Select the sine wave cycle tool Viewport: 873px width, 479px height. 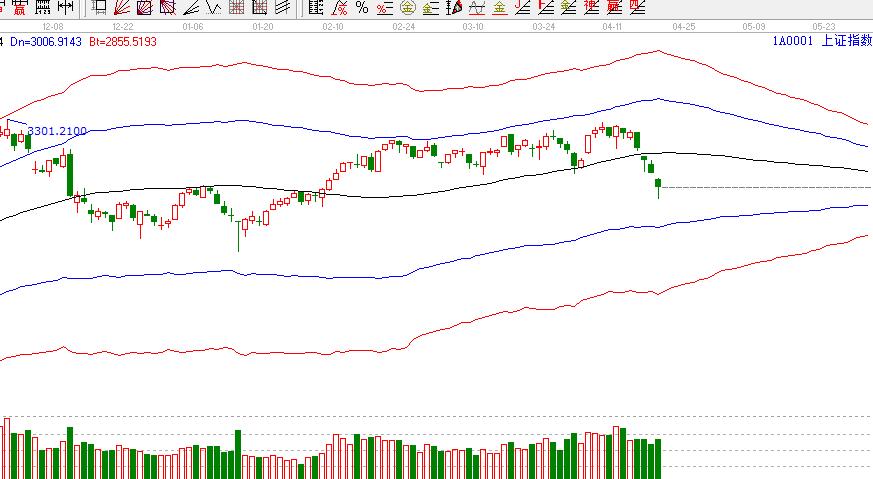pyautogui.click(x=476, y=7)
